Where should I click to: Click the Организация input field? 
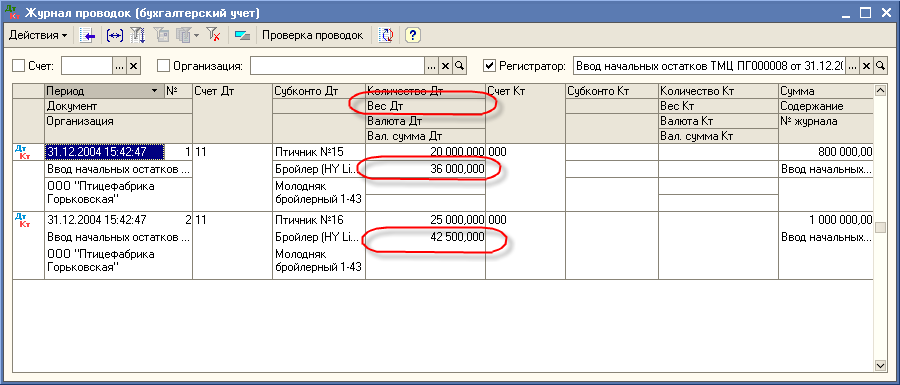pos(338,66)
